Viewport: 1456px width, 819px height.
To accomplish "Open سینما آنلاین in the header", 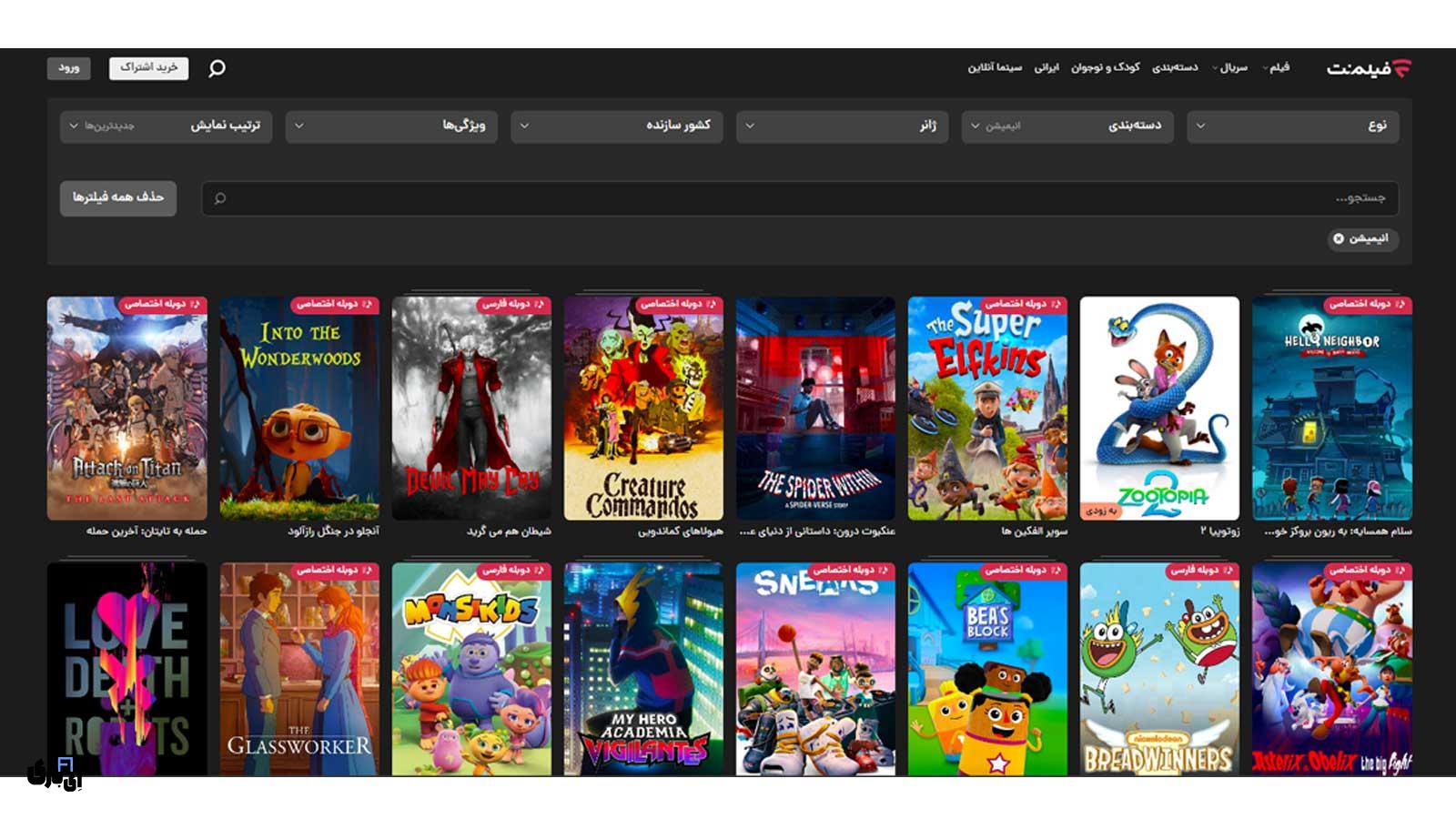I will (995, 67).
